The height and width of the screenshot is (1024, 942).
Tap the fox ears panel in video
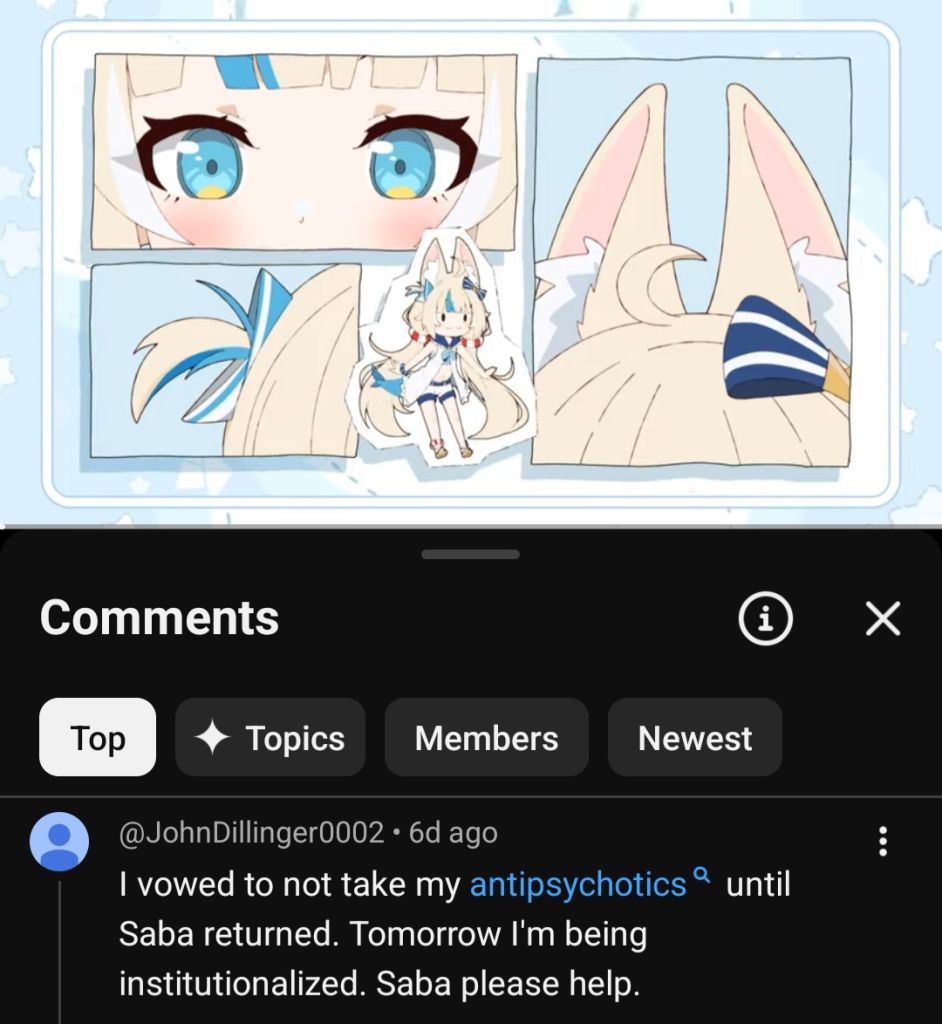click(692, 261)
